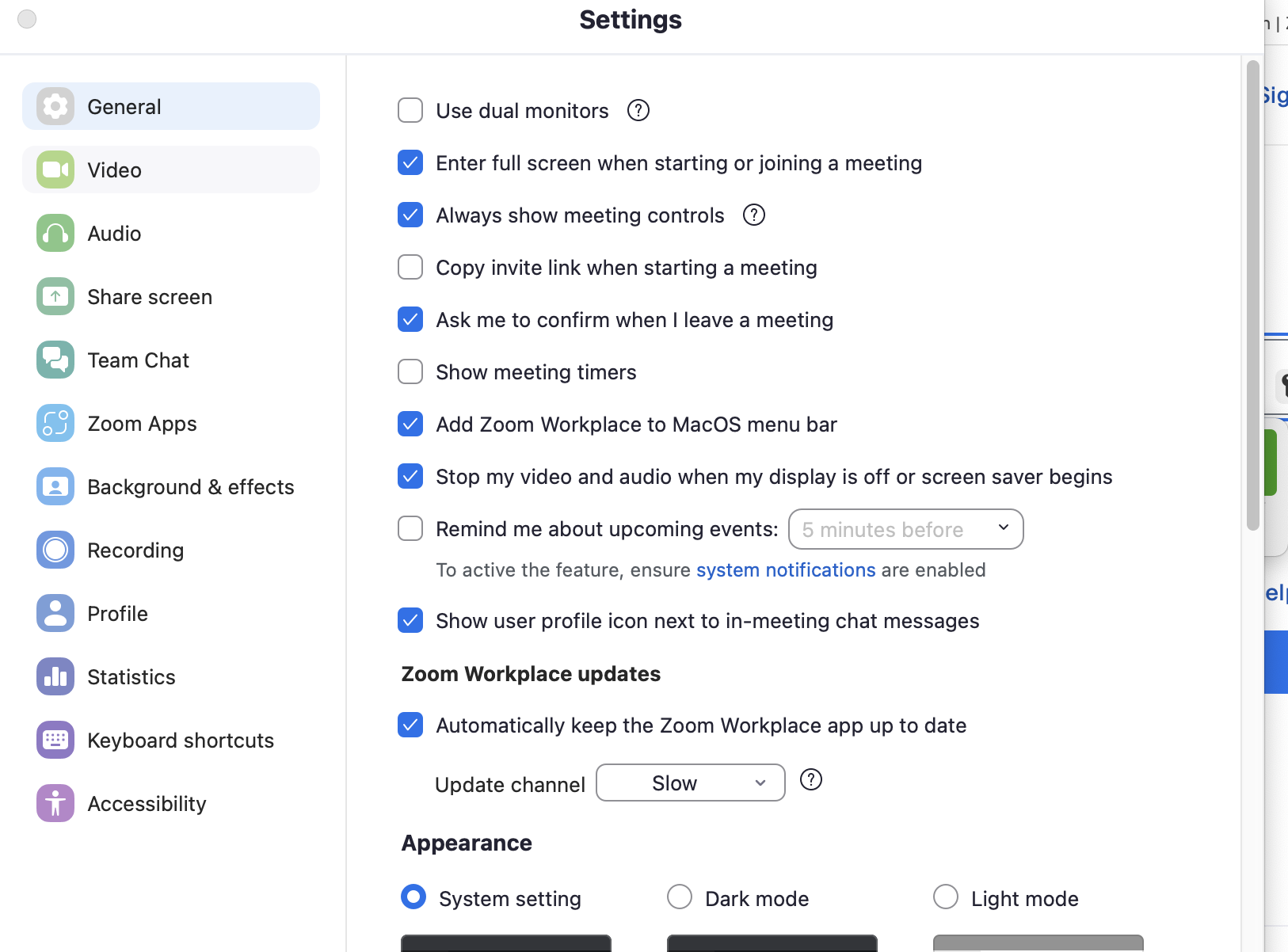This screenshot has height=952, width=1288.
Task: Disable Always show meeting controls
Action: click(x=410, y=215)
